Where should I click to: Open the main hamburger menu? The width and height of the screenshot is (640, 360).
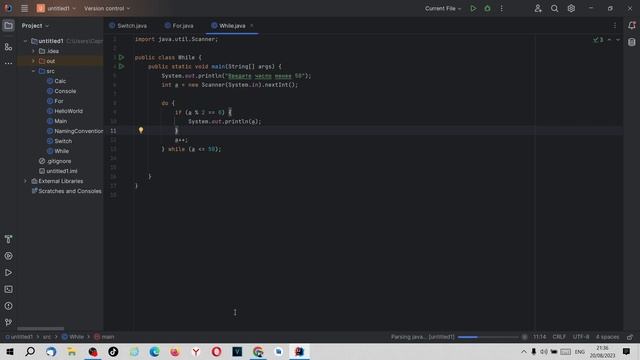click(24, 8)
